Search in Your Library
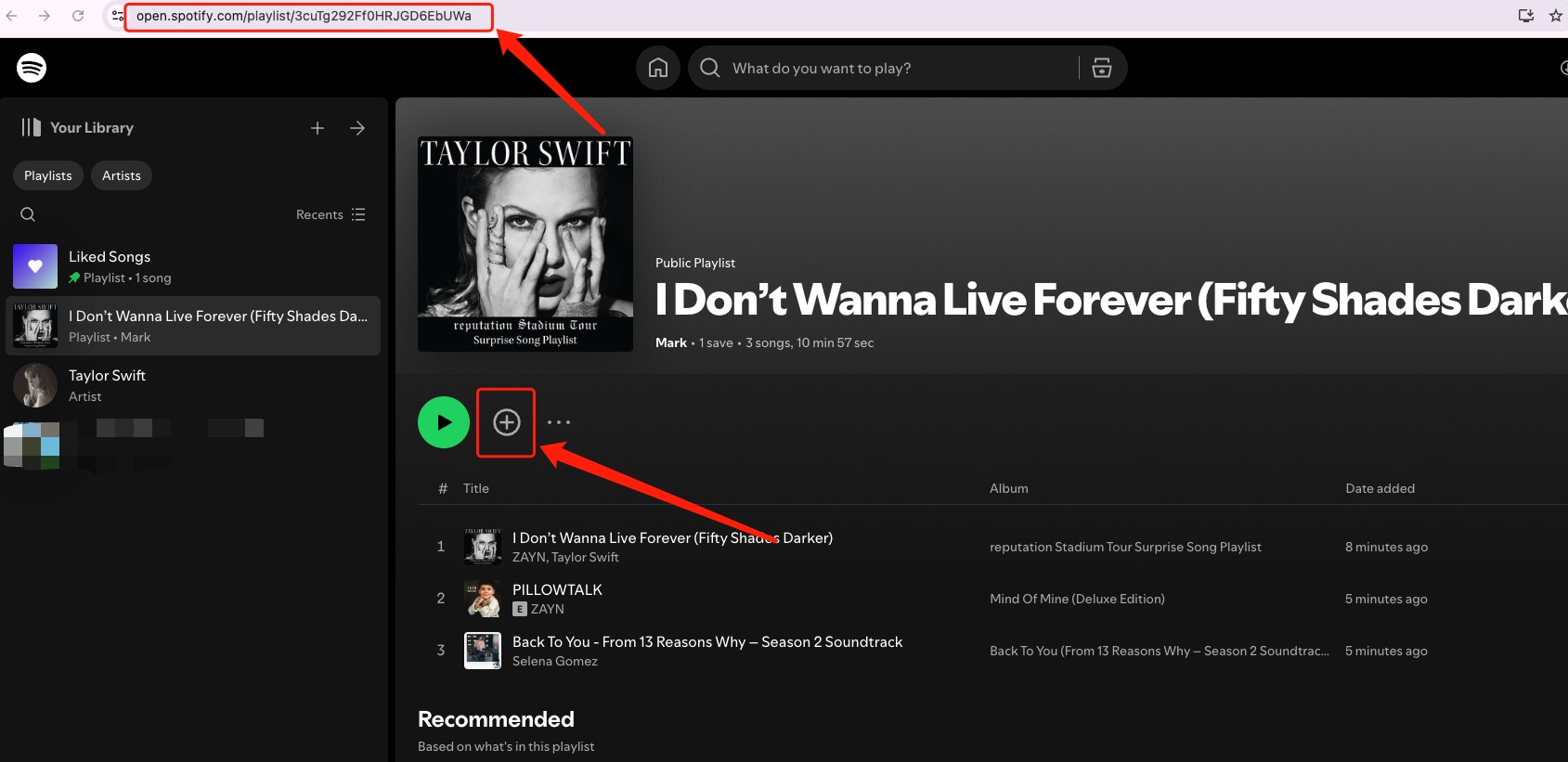 pos(28,214)
